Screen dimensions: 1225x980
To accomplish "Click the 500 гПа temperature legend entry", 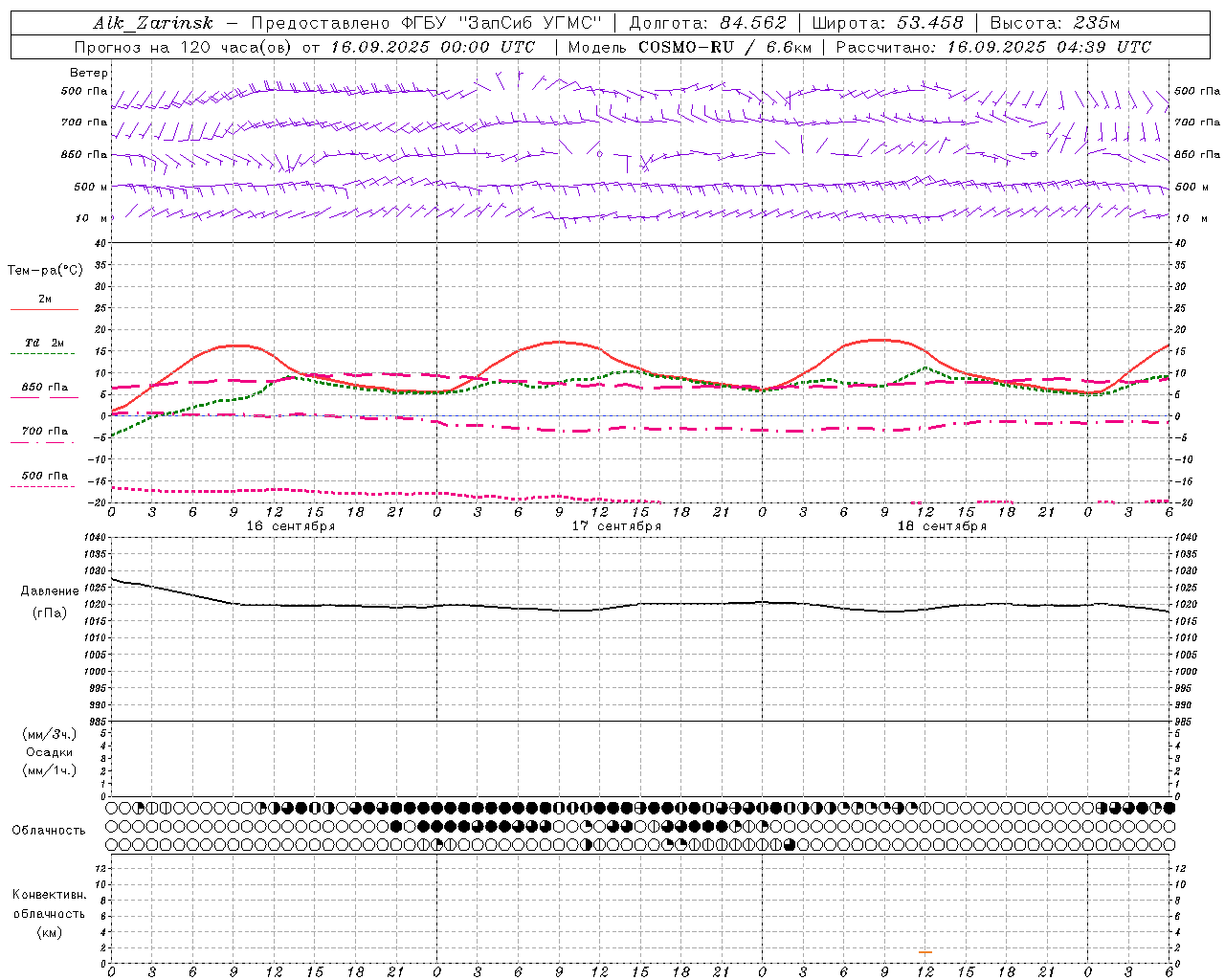I will (45, 476).
